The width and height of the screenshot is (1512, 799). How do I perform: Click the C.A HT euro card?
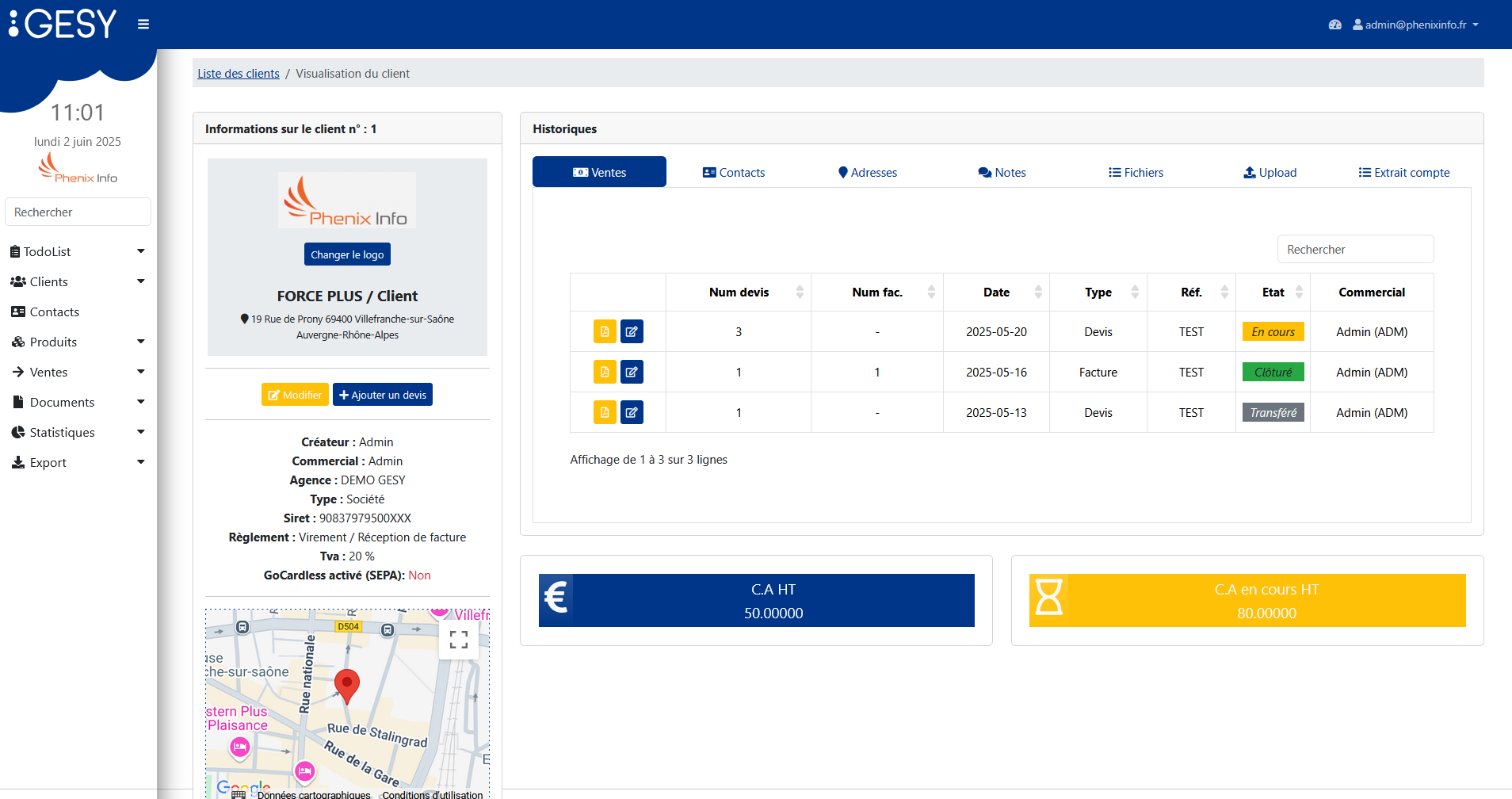pos(756,600)
